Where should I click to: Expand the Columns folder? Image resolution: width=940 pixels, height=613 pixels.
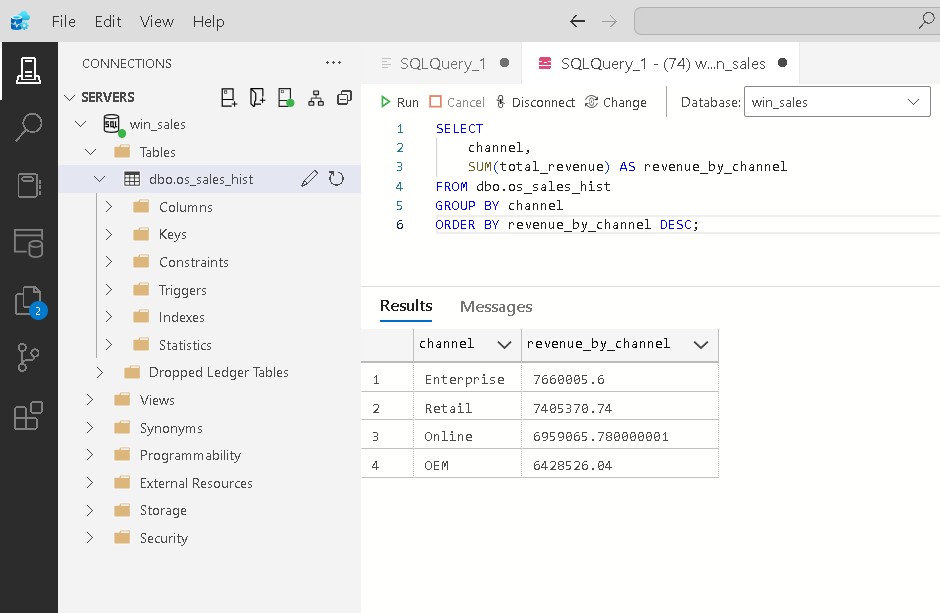pyautogui.click(x=109, y=207)
